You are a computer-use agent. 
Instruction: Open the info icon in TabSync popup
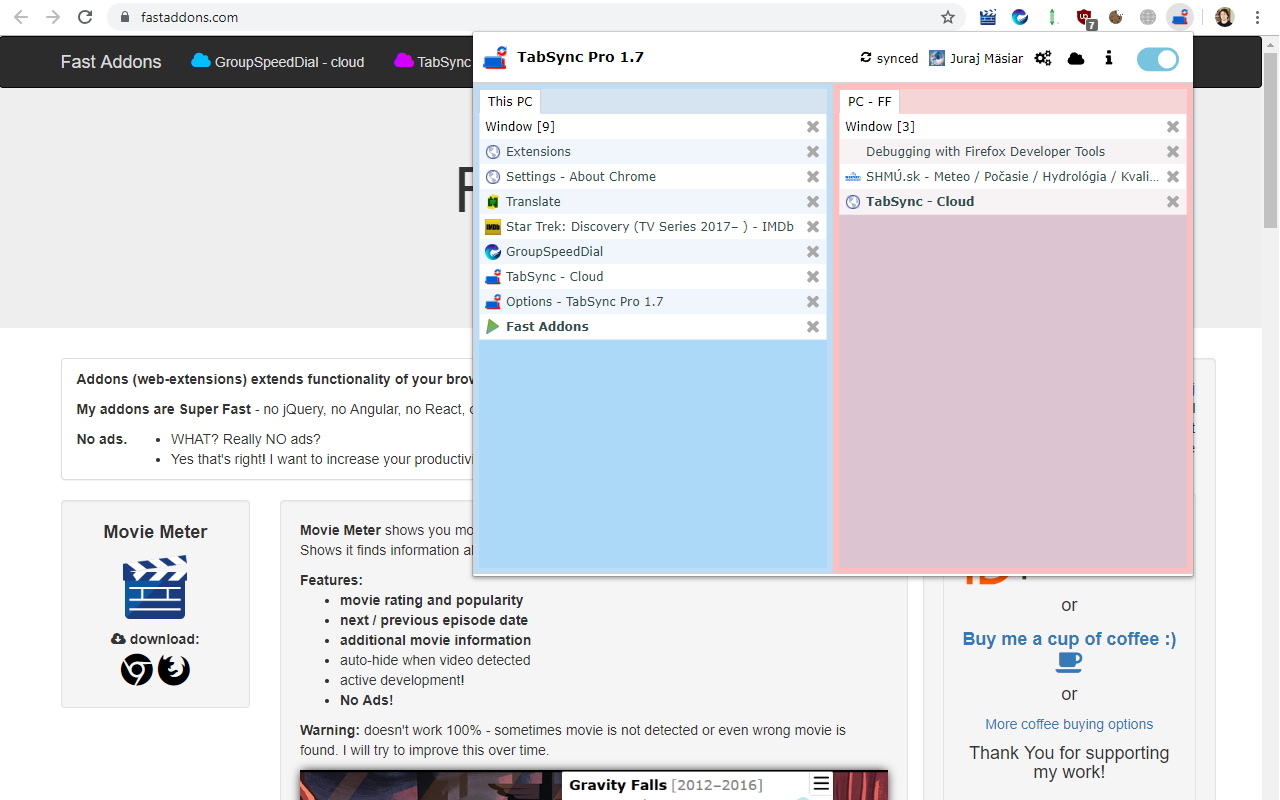[x=1109, y=58]
